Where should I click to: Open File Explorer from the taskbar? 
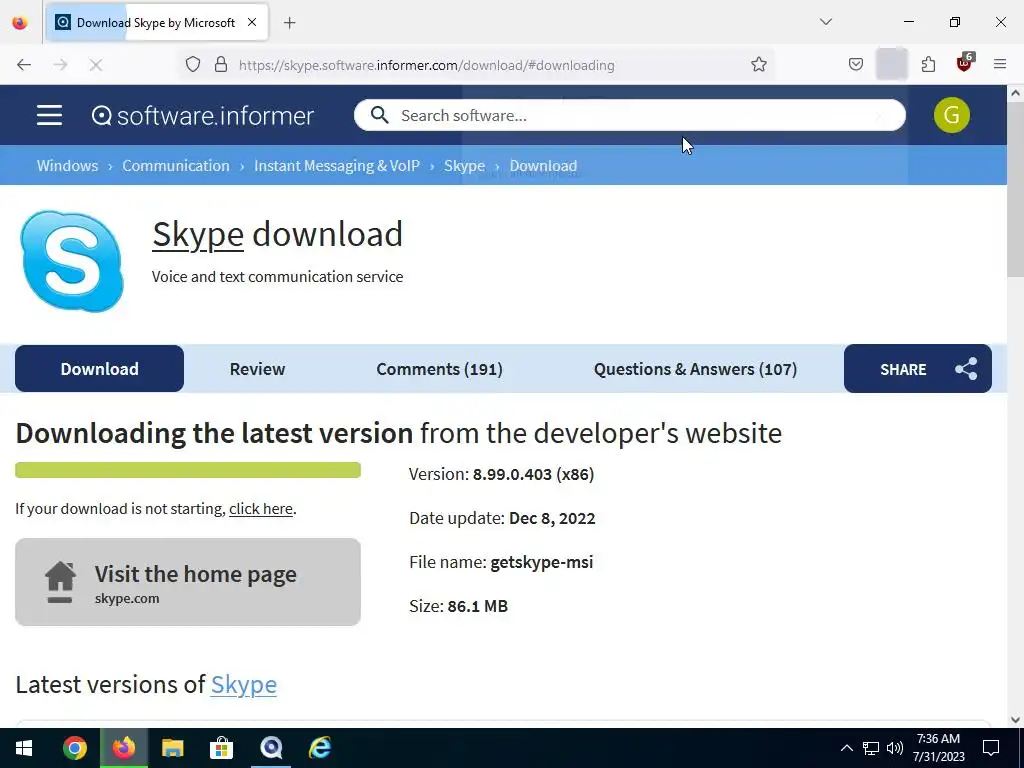pos(172,748)
